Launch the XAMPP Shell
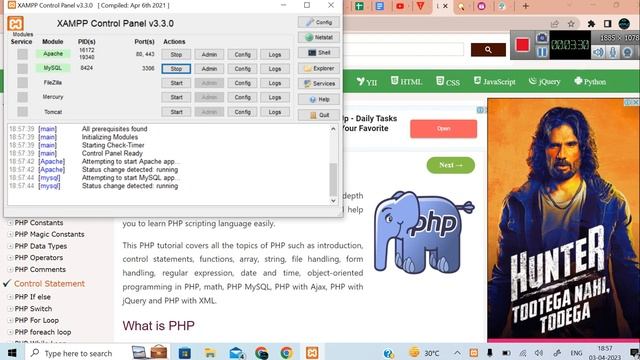Screen dimensions: 640x360 click(x=319, y=53)
